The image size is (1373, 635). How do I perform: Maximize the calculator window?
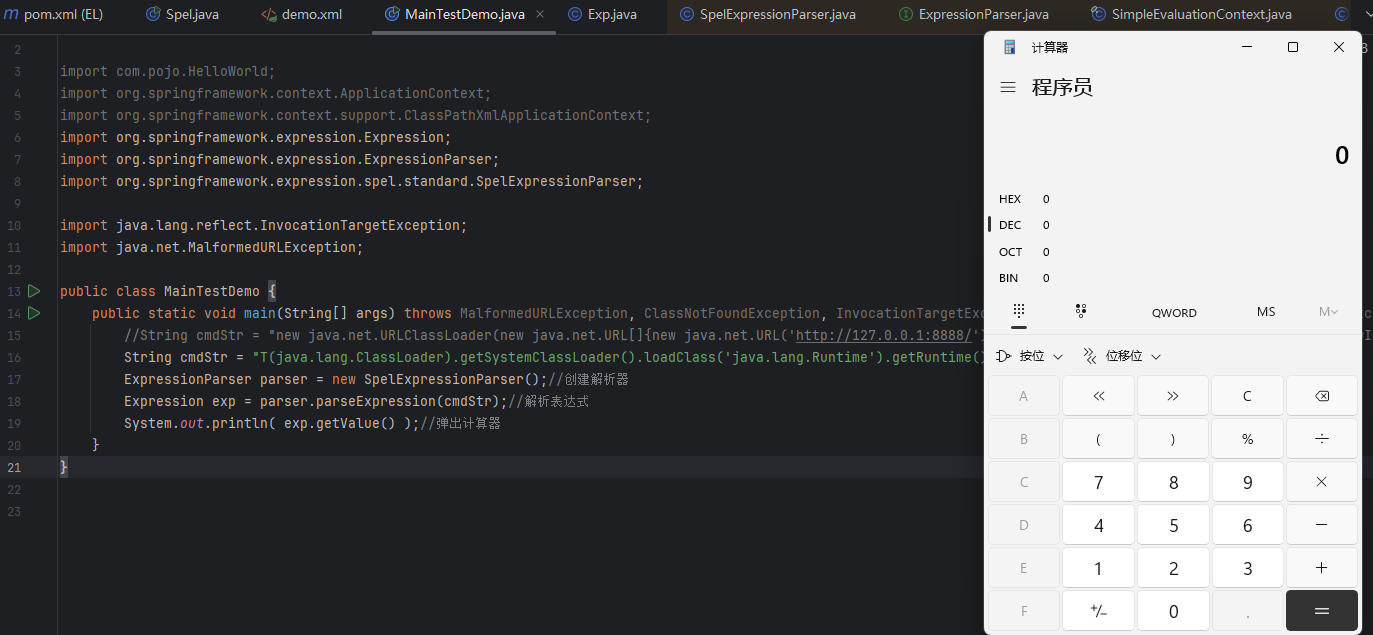1293,47
